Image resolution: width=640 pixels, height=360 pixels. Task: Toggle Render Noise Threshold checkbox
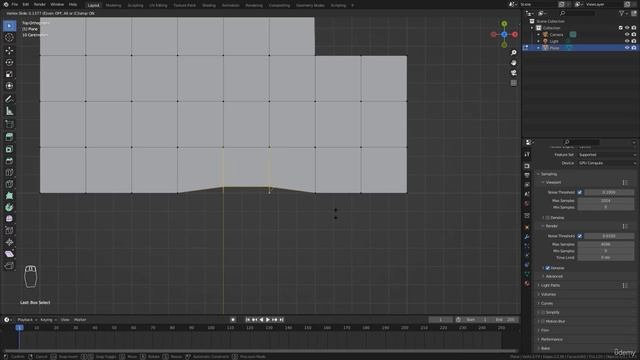tap(580, 236)
